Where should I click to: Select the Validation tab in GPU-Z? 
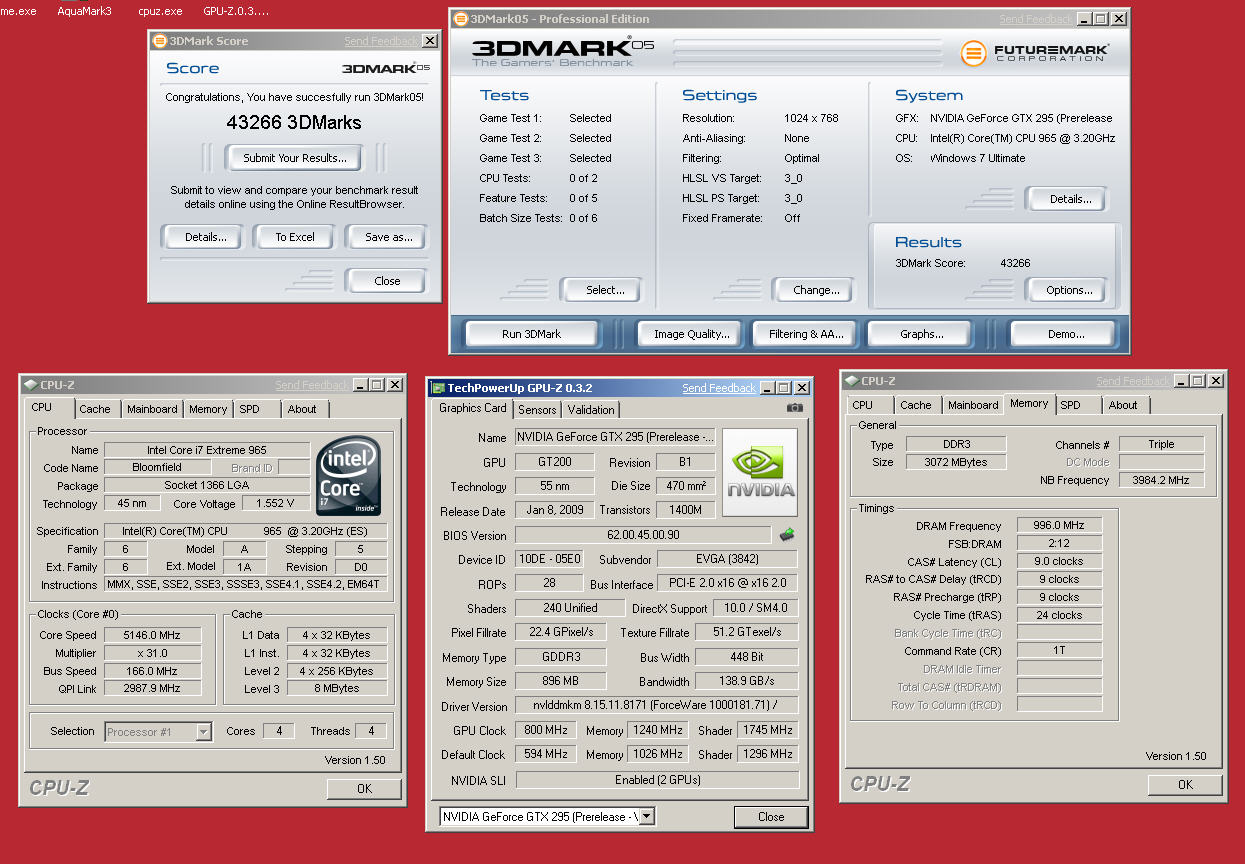pyautogui.click(x=591, y=410)
